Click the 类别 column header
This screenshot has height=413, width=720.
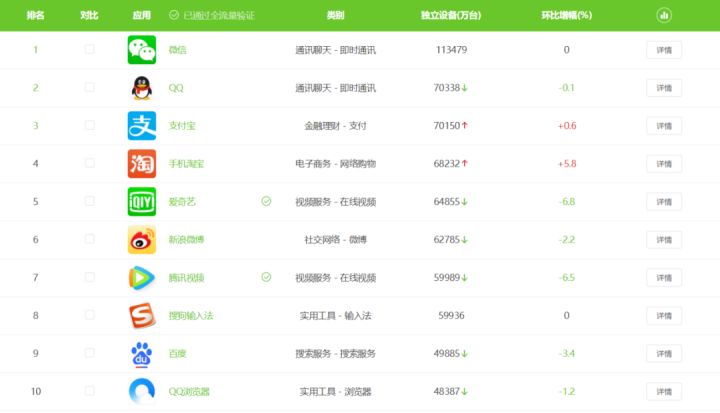click(x=335, y=15)
